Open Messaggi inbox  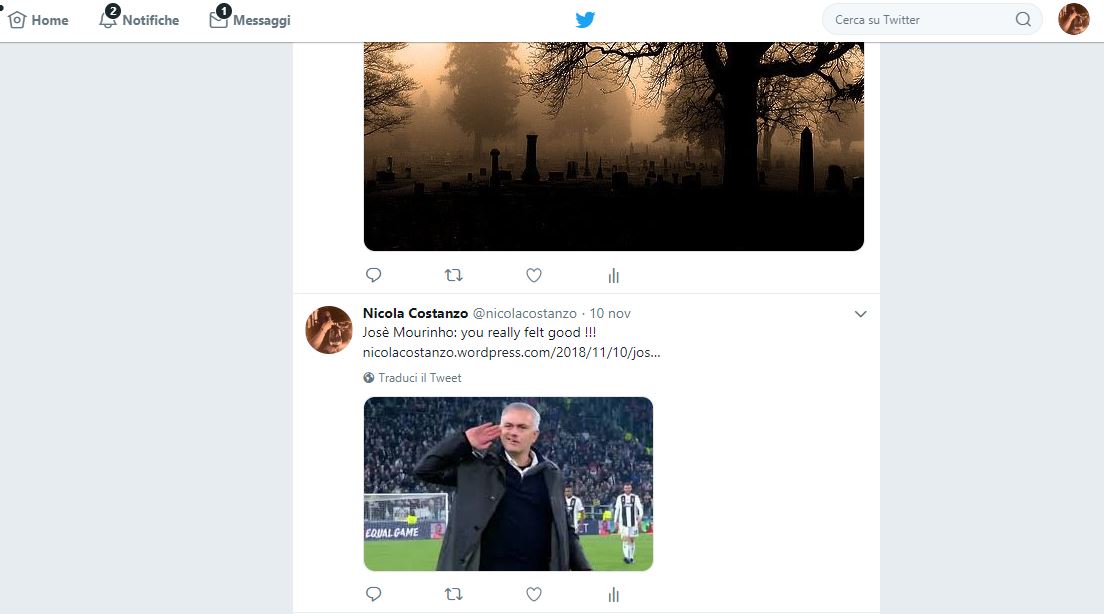click(x=251, y=20)
